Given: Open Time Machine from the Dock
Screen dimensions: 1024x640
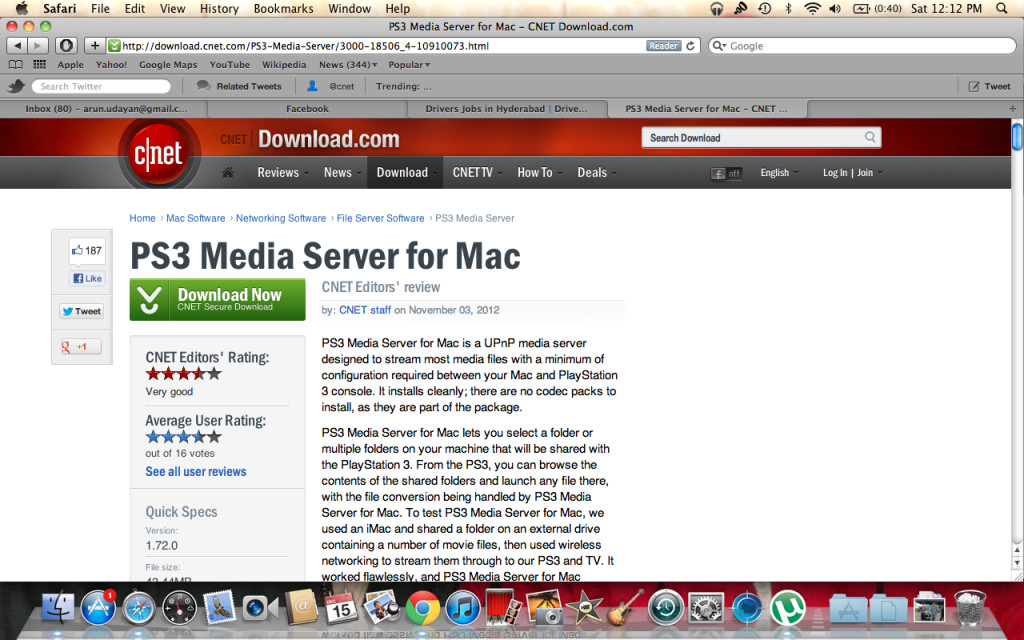Looking at the screenshot, I should [x=665, y=609].
